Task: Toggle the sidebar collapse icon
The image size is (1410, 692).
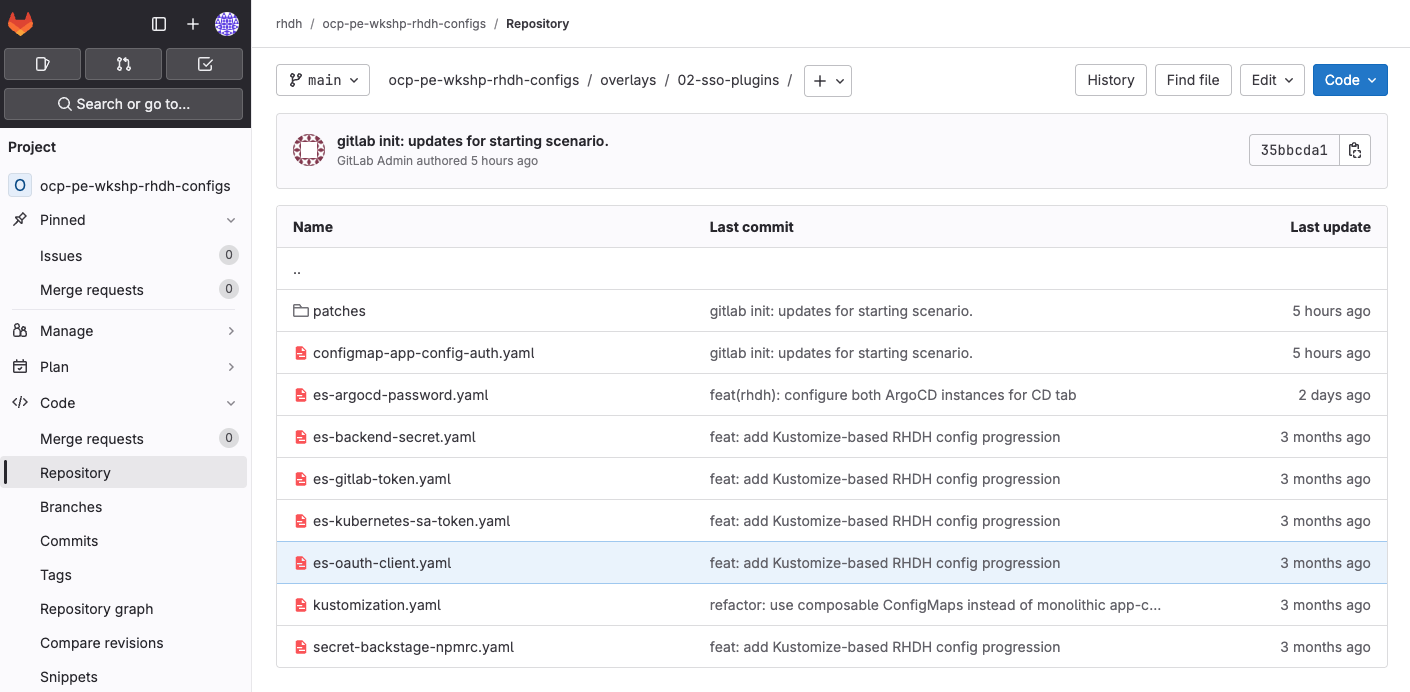Action: (159, 24)
